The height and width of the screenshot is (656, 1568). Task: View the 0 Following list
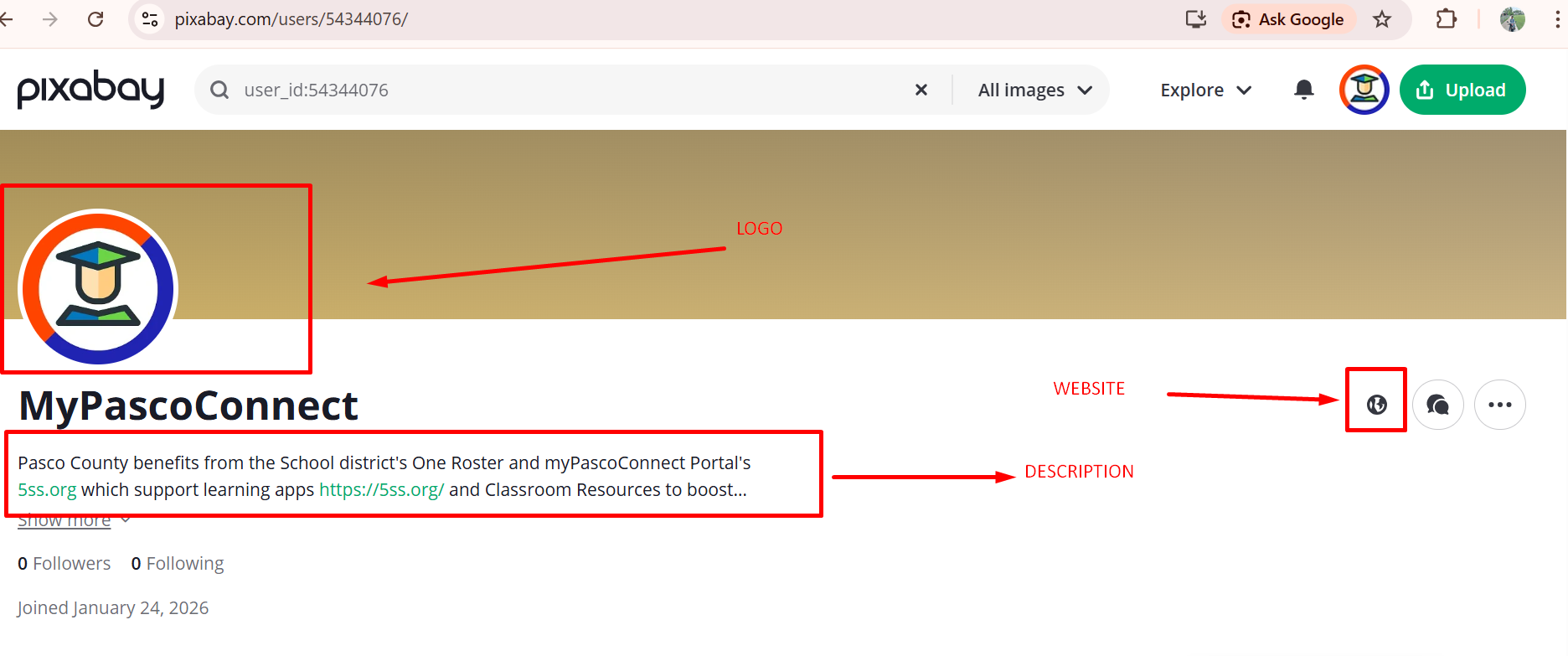tap(178, 564)
